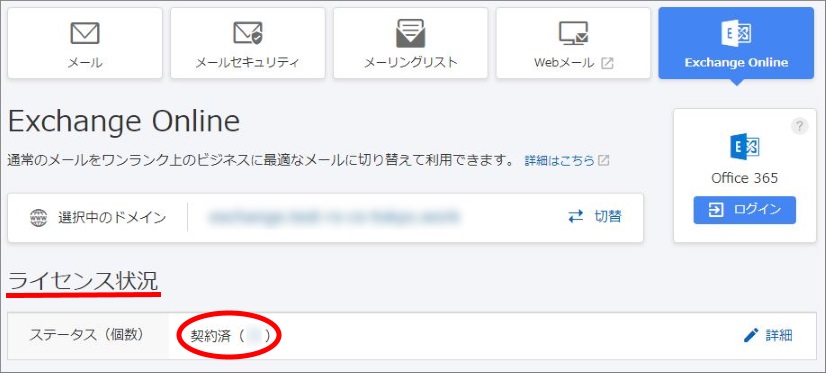Click the globe icon beside 選択中のドメイン

38,218
